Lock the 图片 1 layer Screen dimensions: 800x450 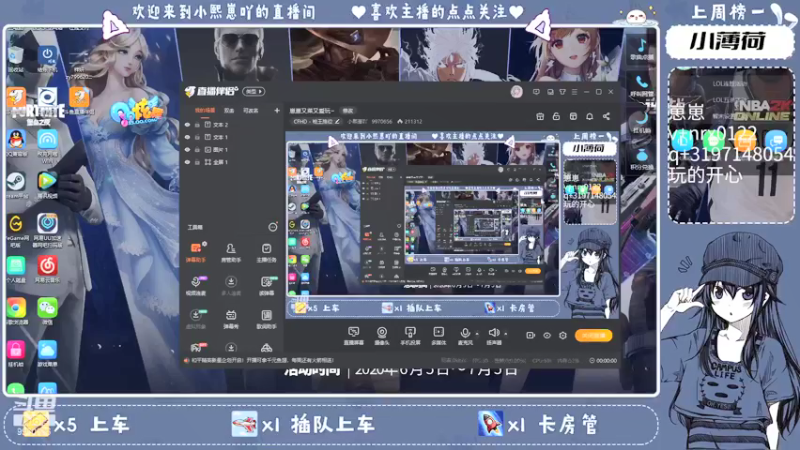click(x=197, y=149)
